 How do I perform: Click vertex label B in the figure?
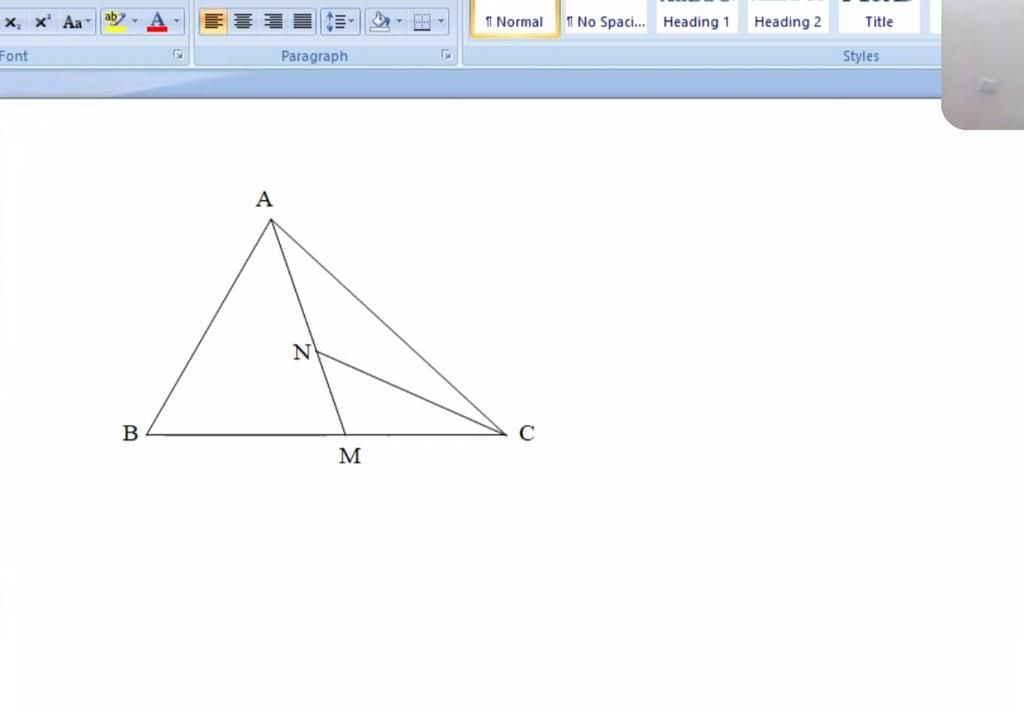(x=131, y=433)
